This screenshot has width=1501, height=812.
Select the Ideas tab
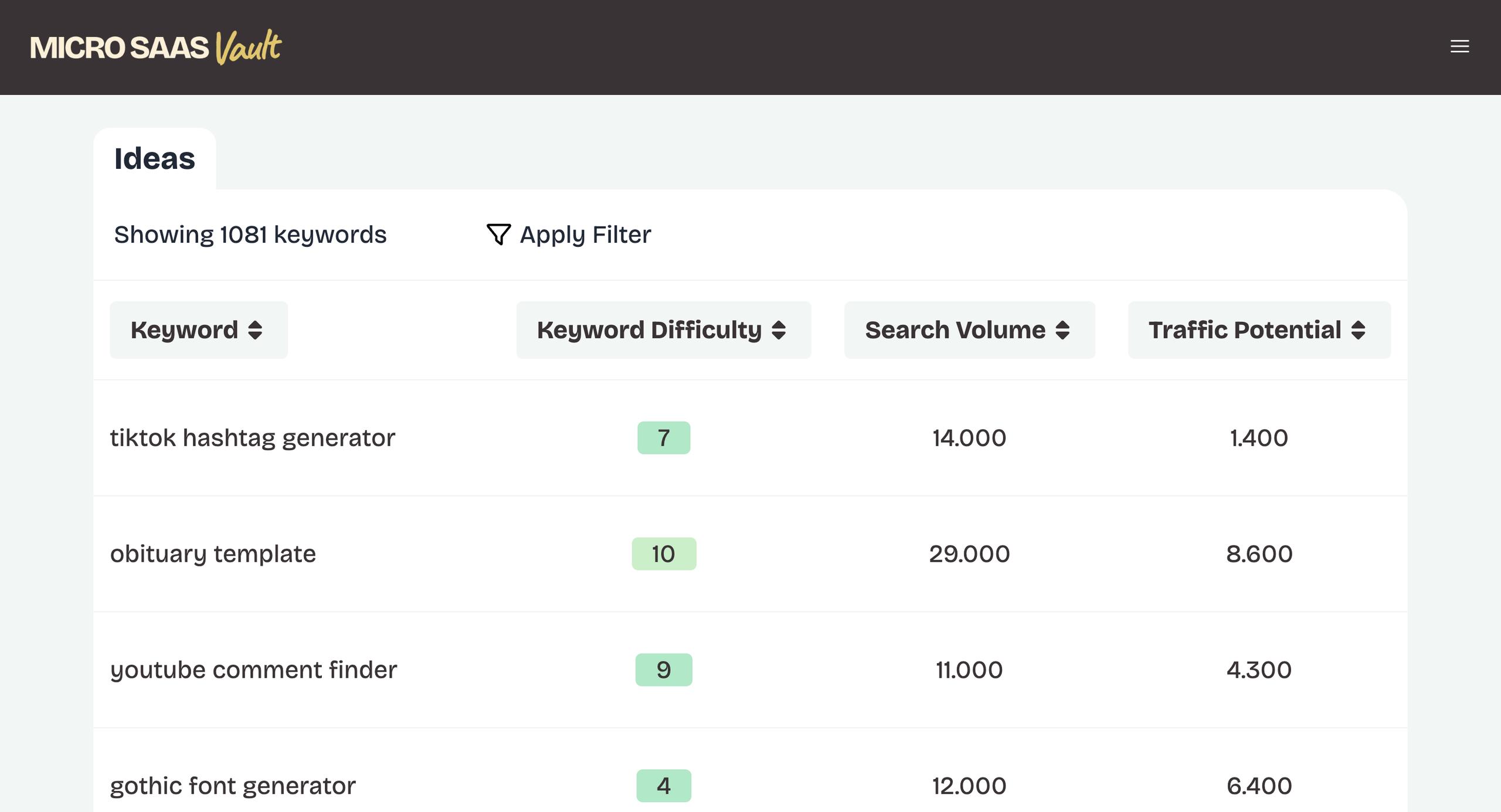[x=154, y=159]
